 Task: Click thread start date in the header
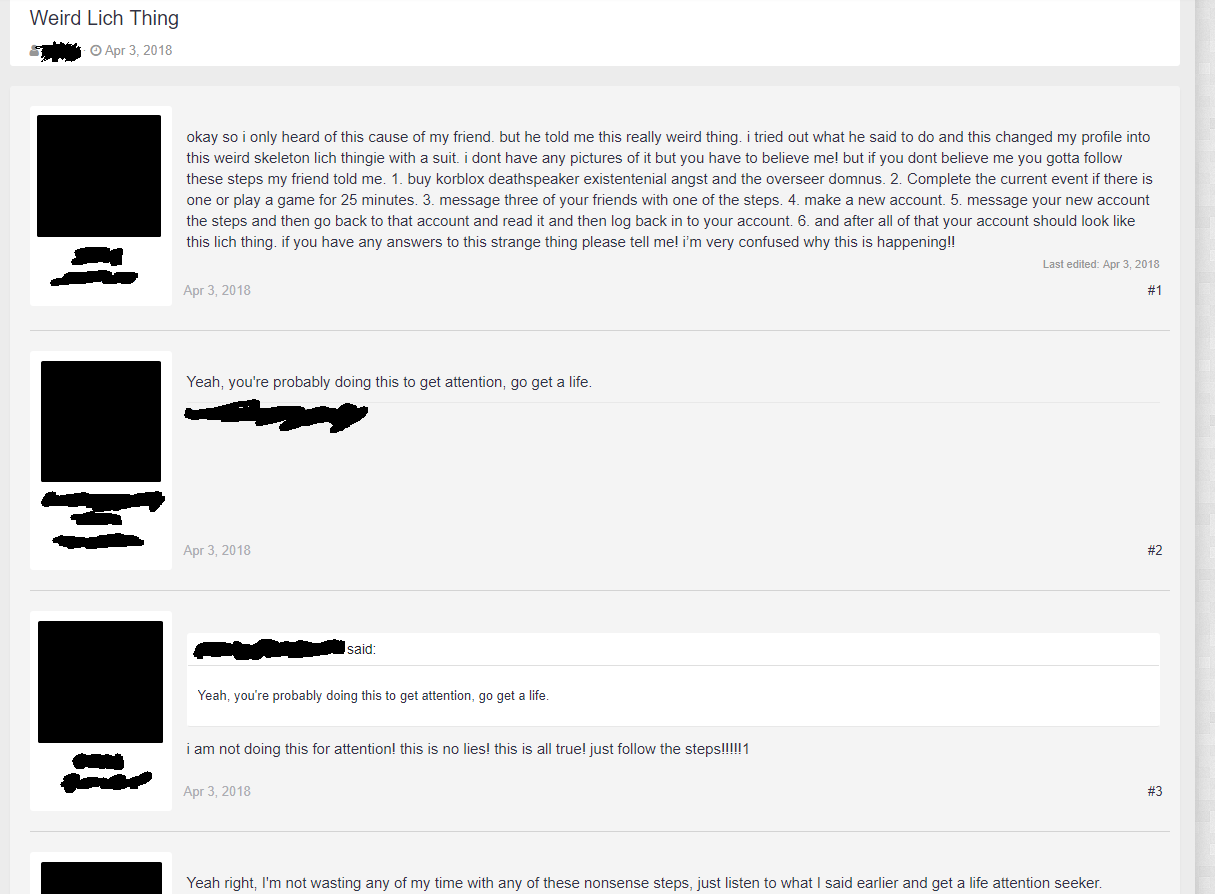pyautogui.click(x=138, y=51)
